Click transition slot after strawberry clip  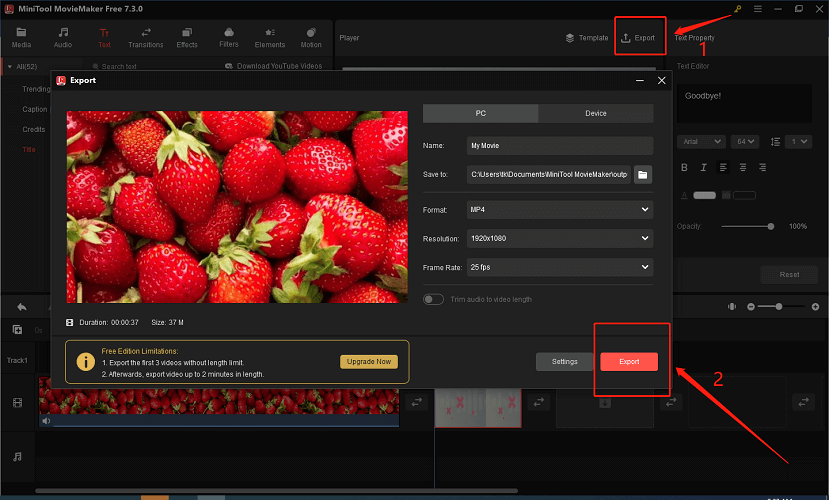pyautogui.click(x=417, y=403)
